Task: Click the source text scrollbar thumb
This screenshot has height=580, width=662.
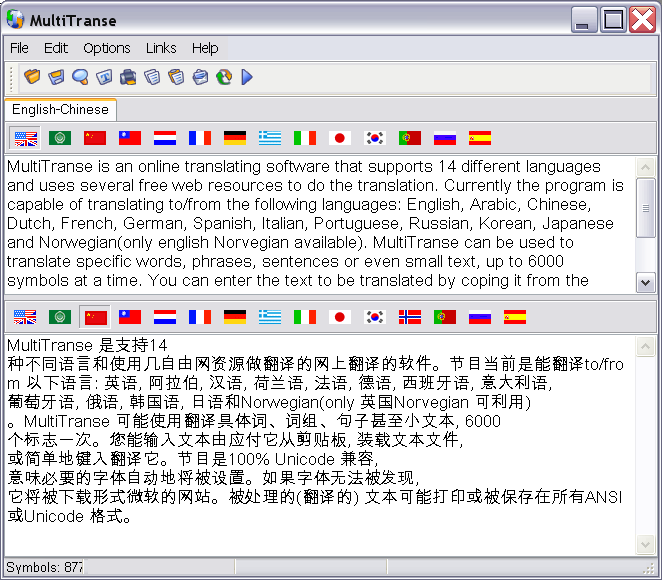Action: click(x=646, y=208)
